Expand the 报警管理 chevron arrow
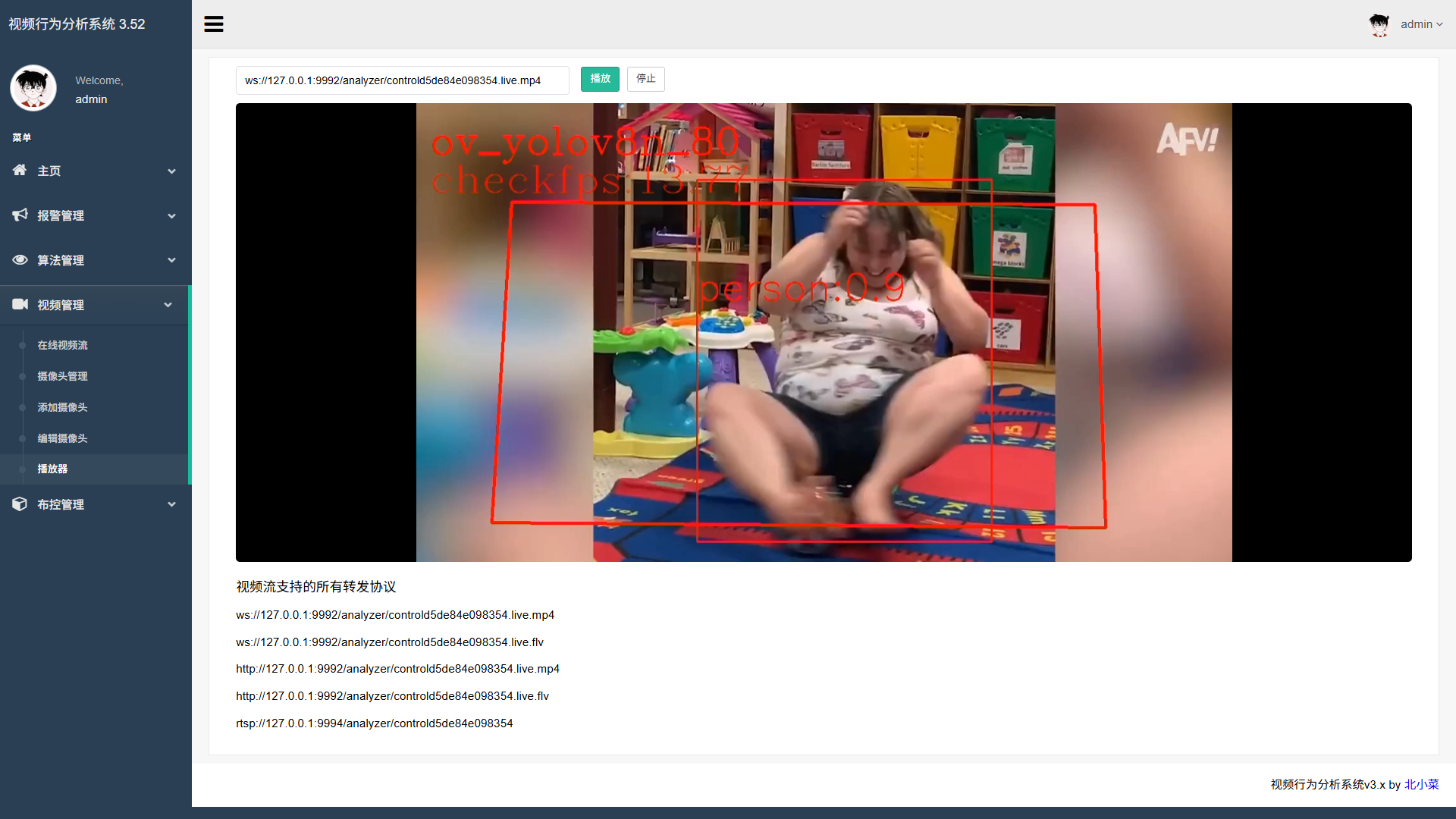The image size is (1456, 819). 172,216
